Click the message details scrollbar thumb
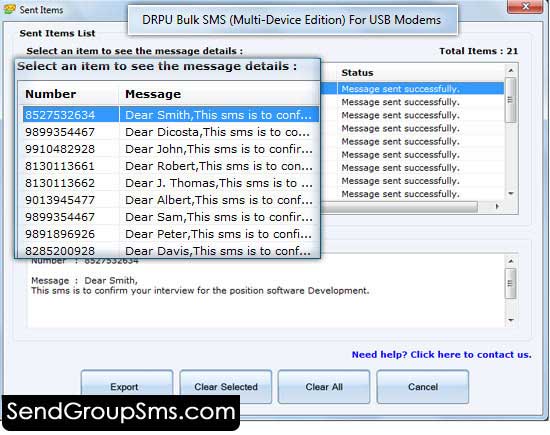550x435 pixels. coord(511,283)
